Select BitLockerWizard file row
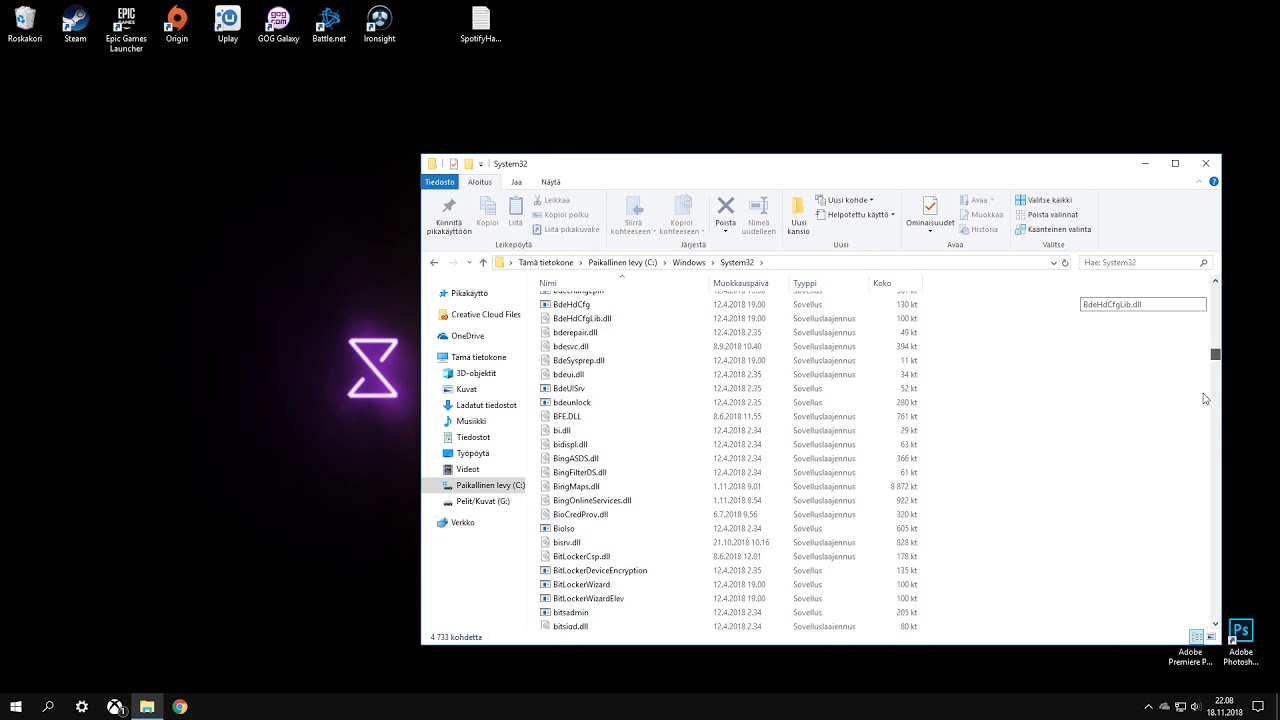 728,584
